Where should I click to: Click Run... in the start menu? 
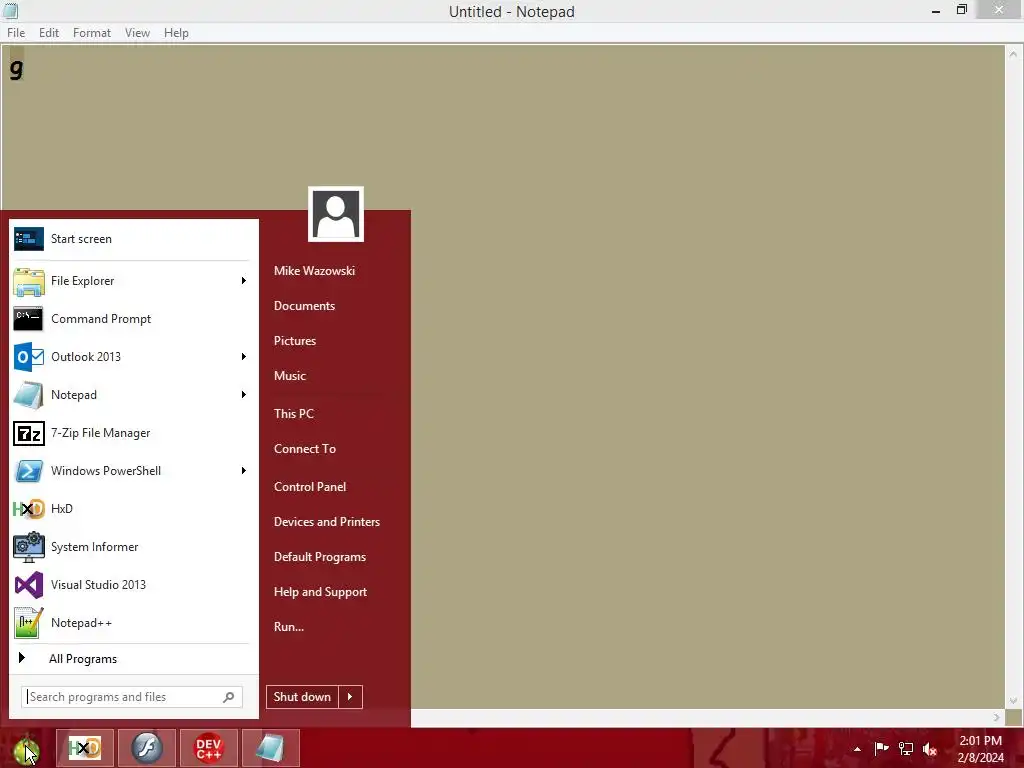289,627
